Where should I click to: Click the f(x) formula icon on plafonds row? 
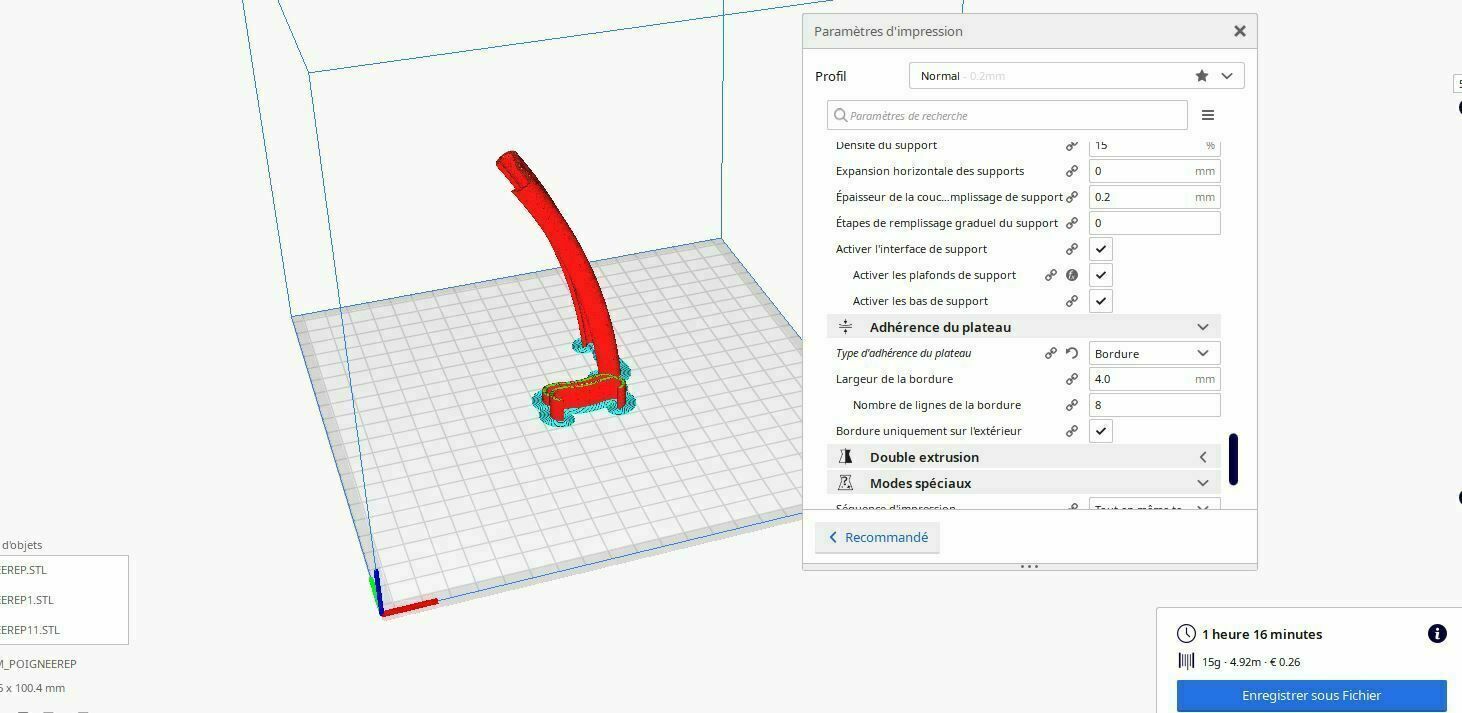(1072, 275)
